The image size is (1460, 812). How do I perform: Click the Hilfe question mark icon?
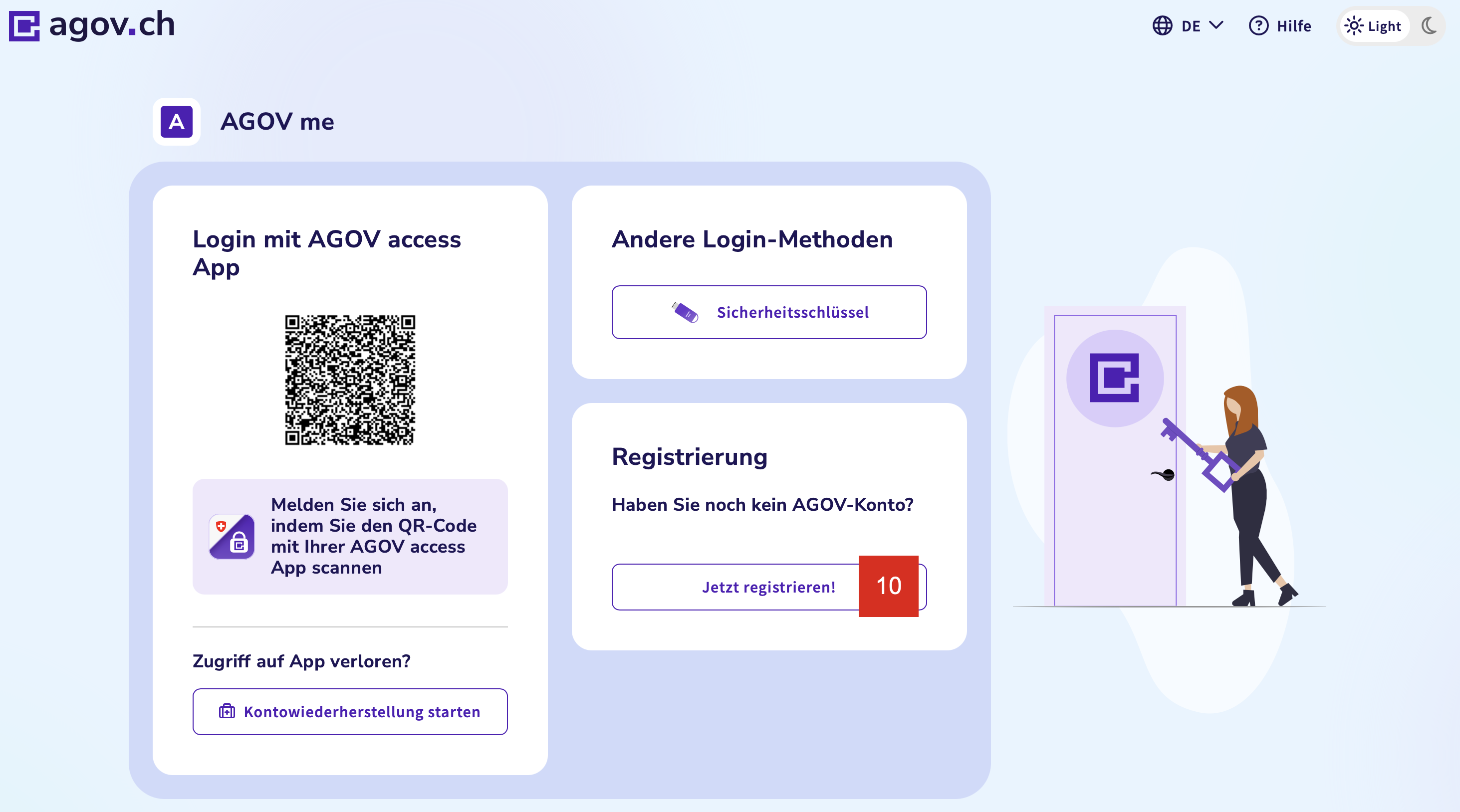[x=1258, y=26]
